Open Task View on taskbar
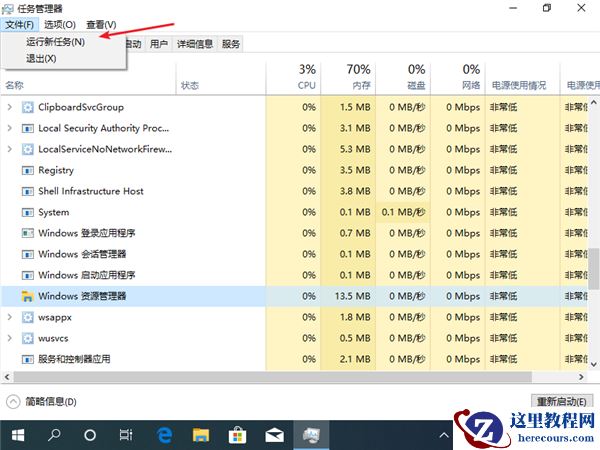The height and width of the screenshot is (450, 600). click(x=126, y=435)
